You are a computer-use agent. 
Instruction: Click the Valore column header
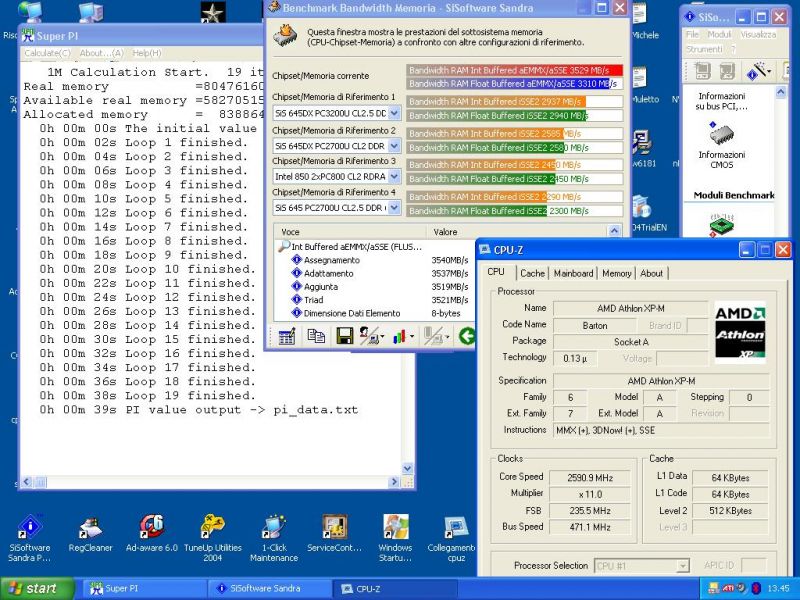(x=517, y=232)
